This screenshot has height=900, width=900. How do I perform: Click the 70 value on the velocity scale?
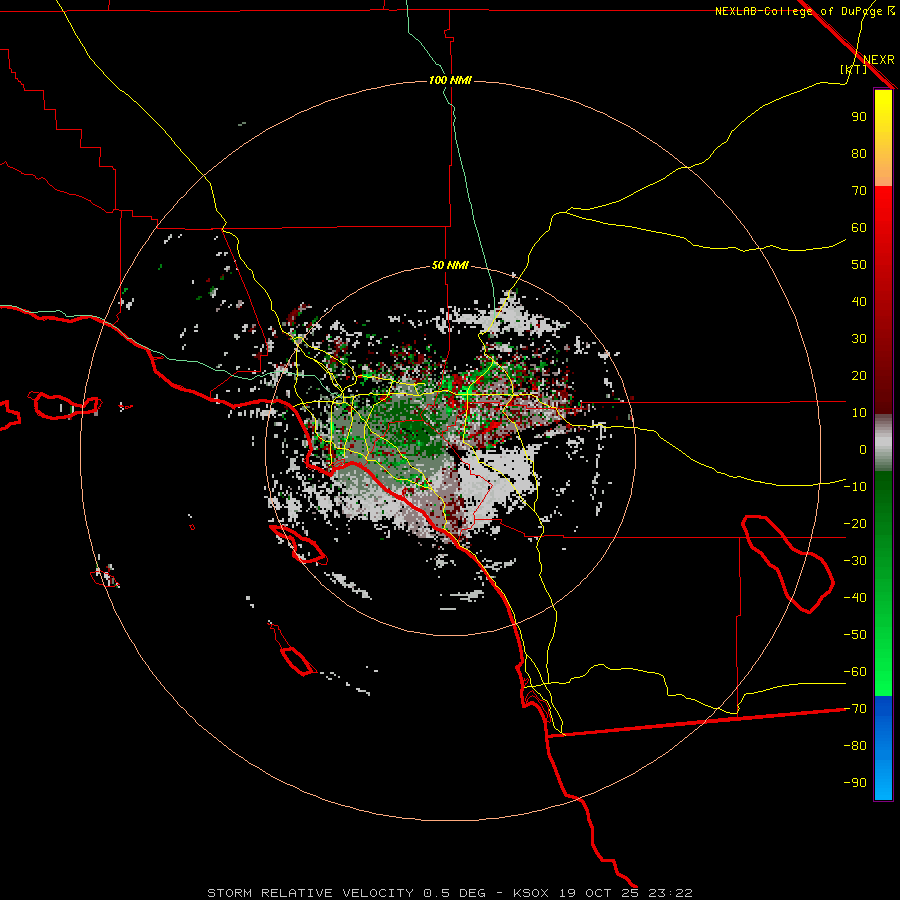coord(859,191)
